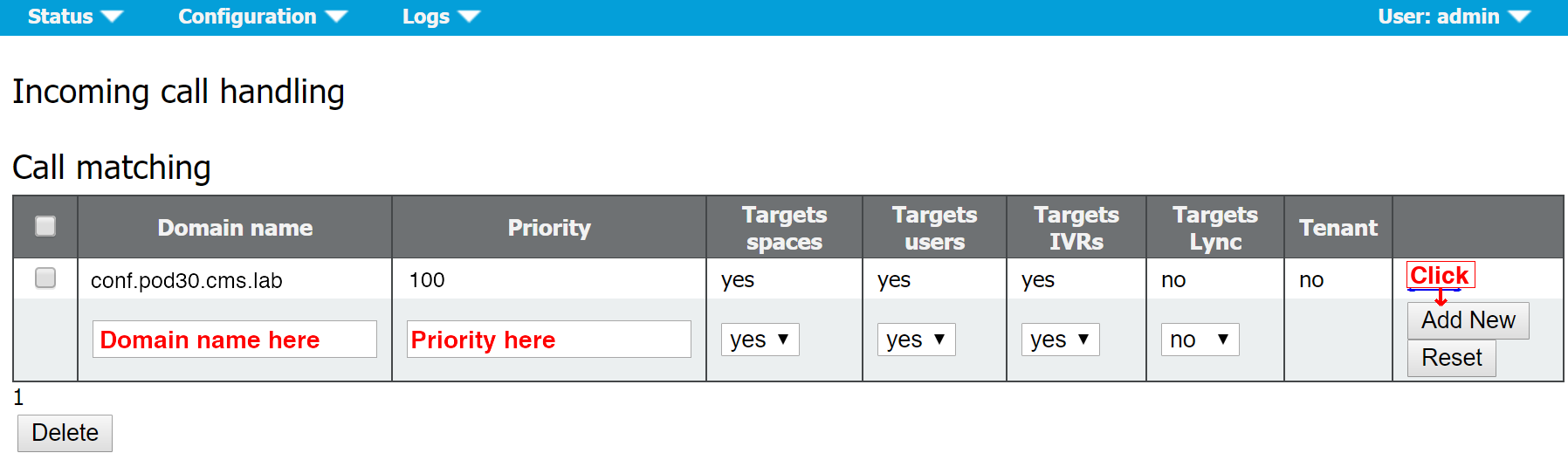Open the Targets IVRs yes dropdown
The height and width of the screenshot is (460, 1568).
(1060, 340)
